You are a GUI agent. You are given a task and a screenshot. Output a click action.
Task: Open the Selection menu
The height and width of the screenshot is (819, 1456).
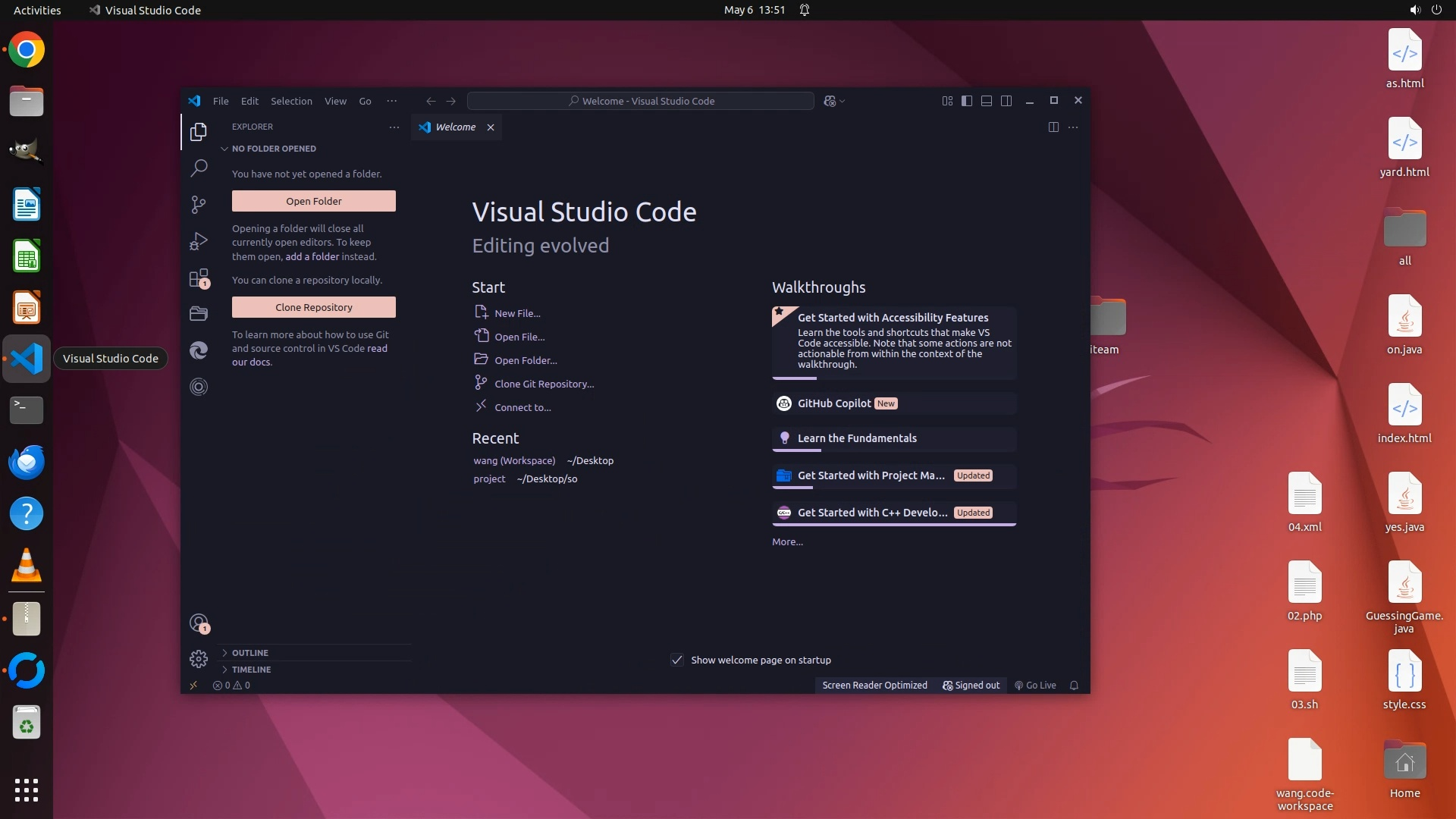tap(291, 101)
